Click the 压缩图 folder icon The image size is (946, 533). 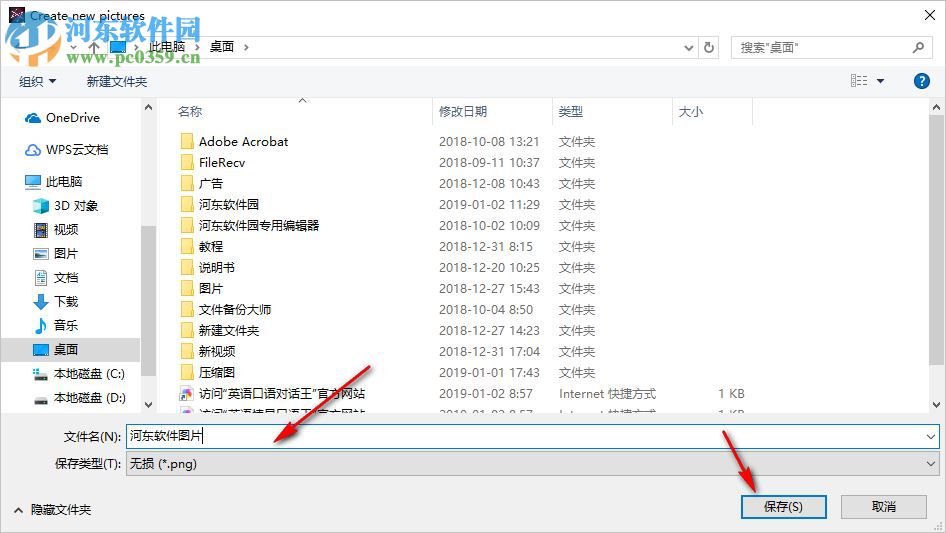pos(187,372)
